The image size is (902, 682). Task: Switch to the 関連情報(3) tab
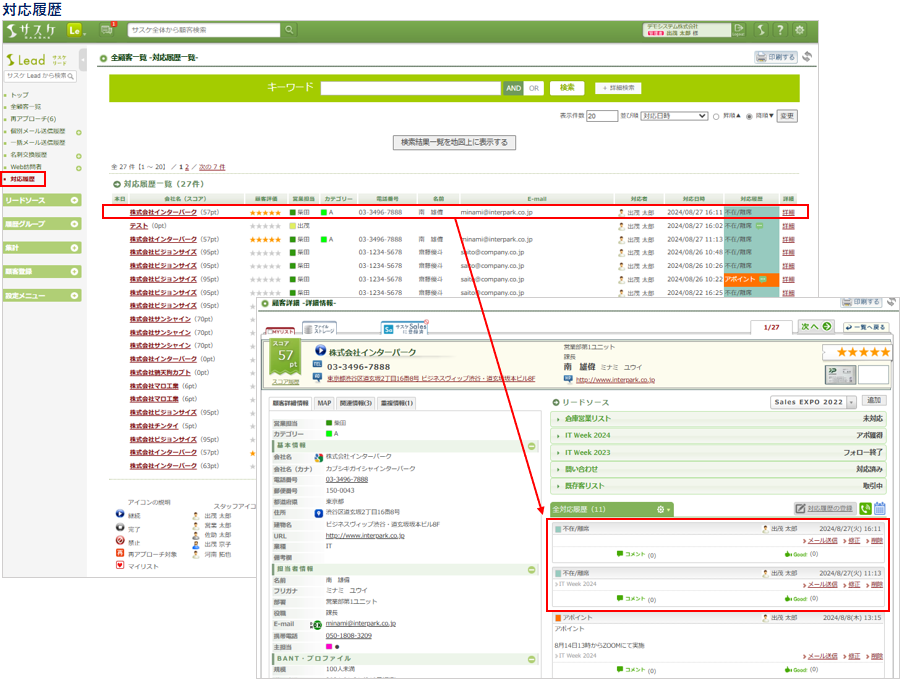click(x=356, y=403)
